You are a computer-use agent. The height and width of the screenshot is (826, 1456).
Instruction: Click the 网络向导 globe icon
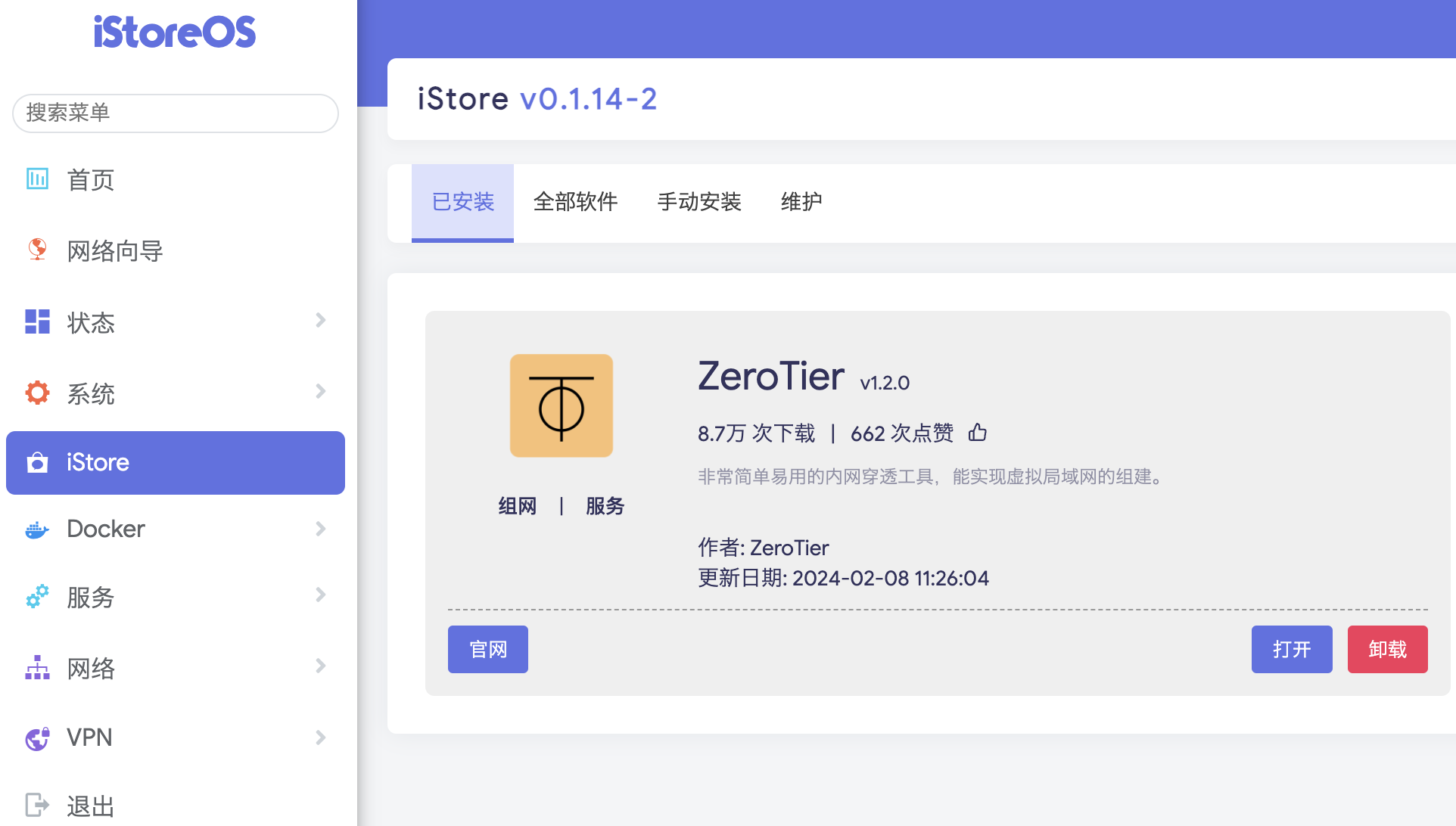pyautogui.click(x=37, y=250)
